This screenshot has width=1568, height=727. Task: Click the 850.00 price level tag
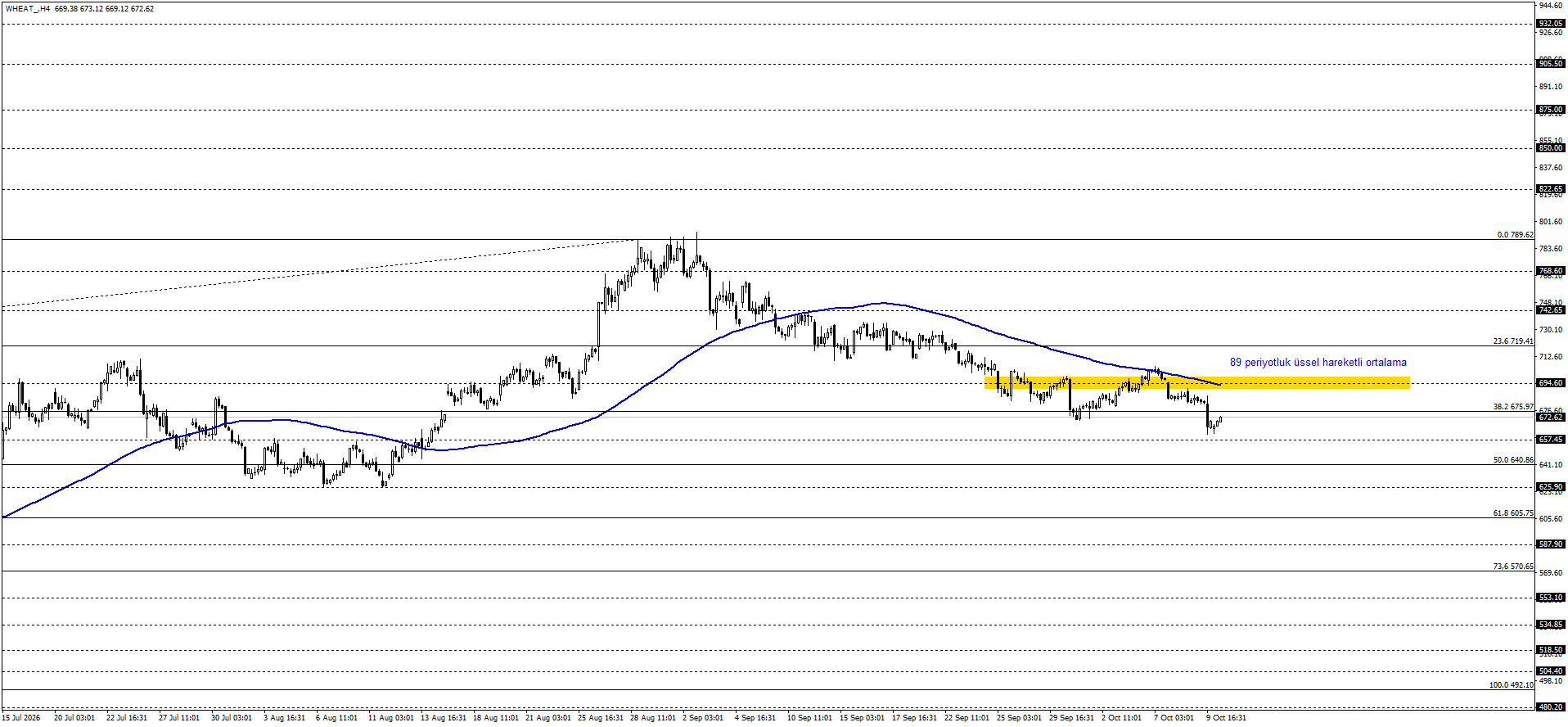click(1551, 148)
